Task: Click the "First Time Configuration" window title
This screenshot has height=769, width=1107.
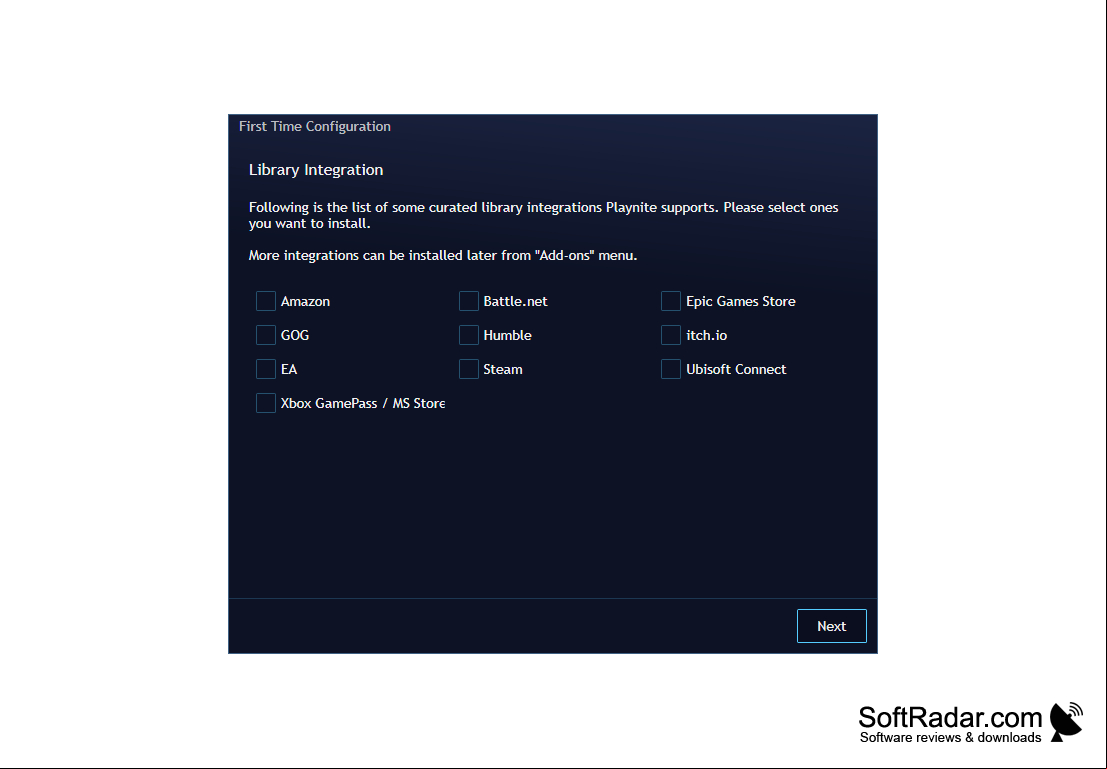Action: point(315,126)
